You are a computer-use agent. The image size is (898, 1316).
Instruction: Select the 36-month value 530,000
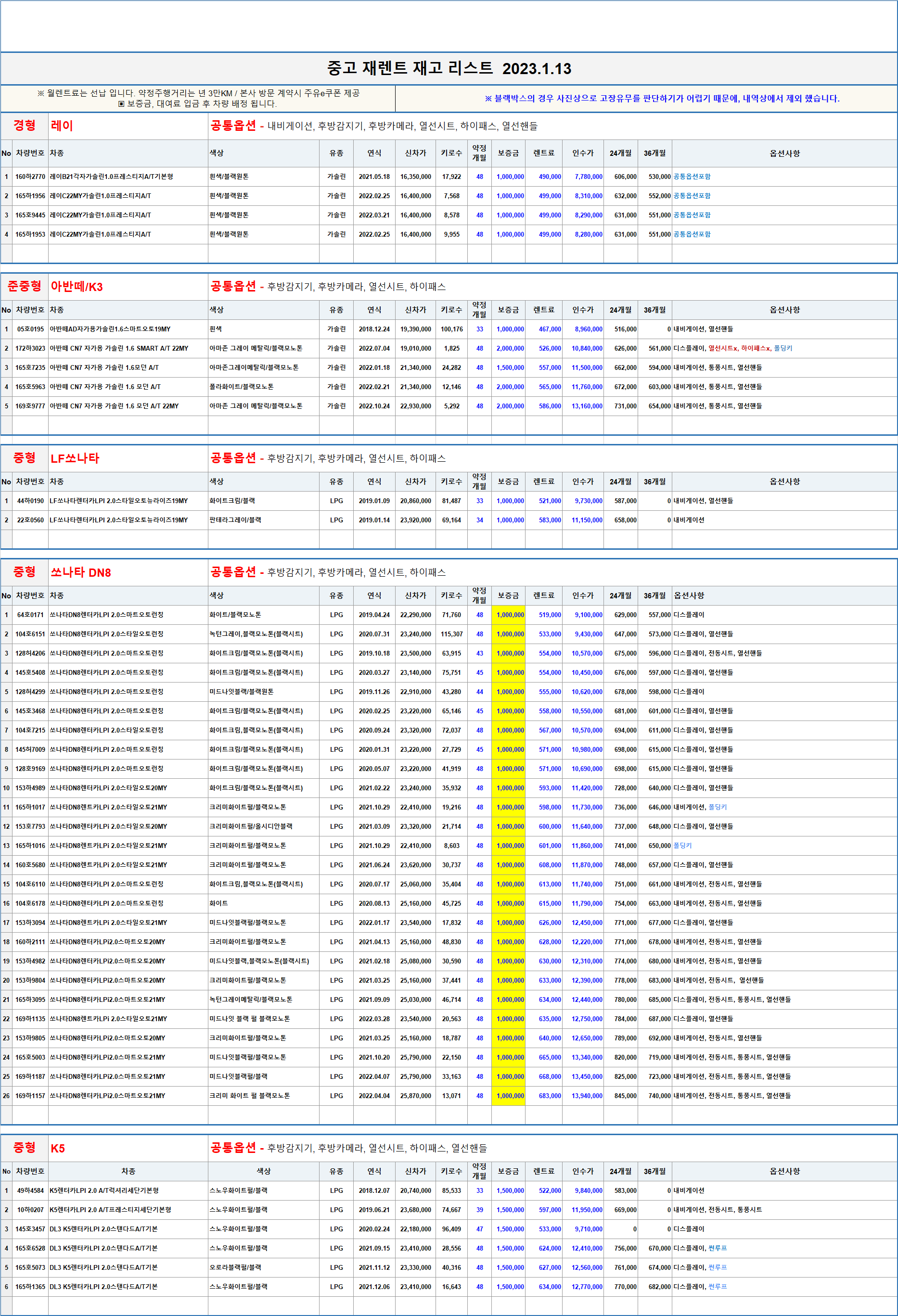point(659,177)
